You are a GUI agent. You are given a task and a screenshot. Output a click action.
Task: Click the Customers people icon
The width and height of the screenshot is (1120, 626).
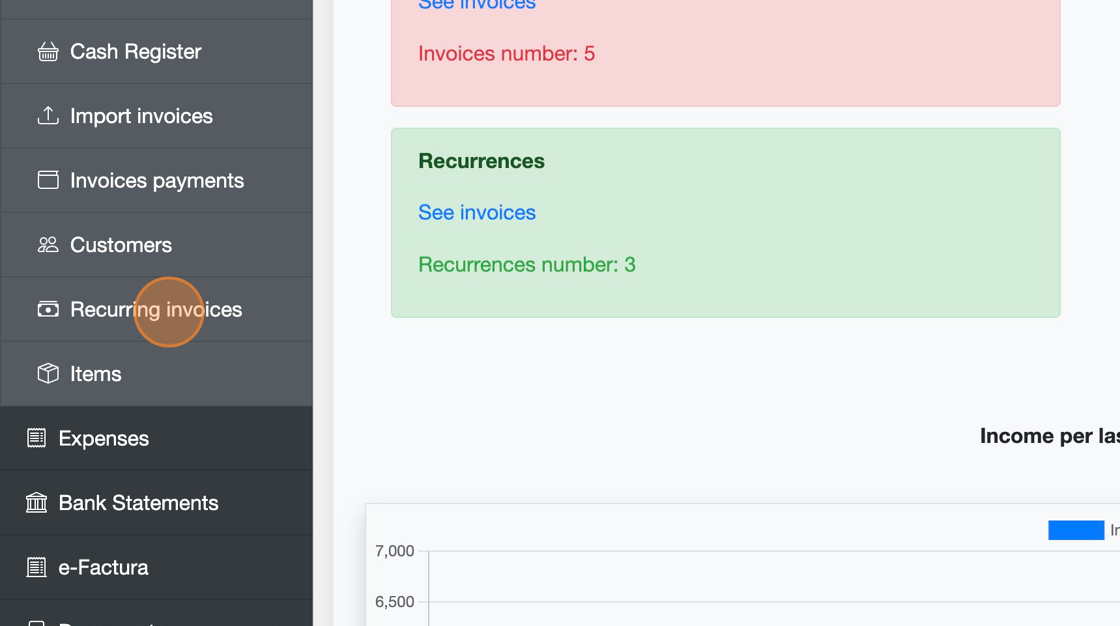(x=48, y=245)
